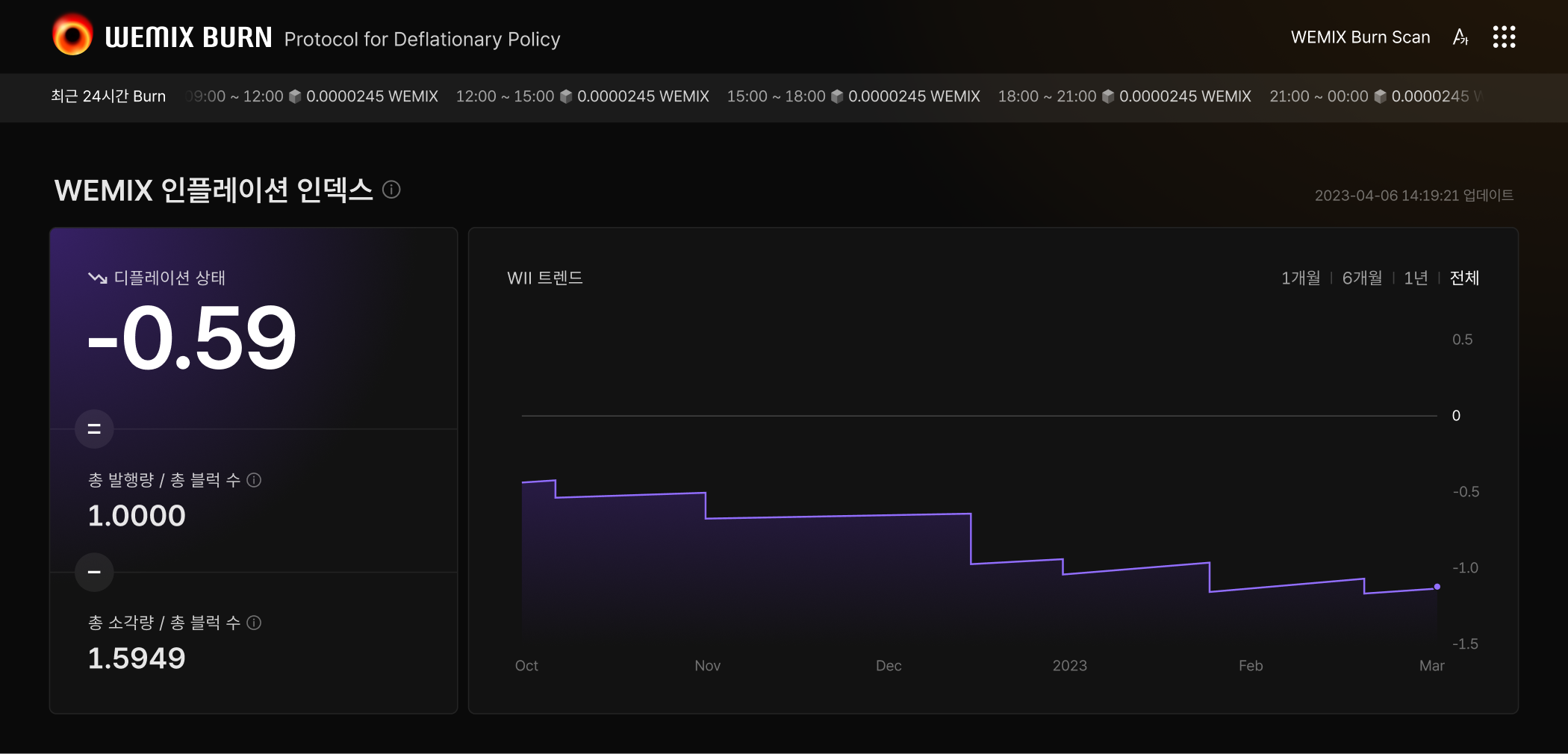Click the 15:00 ~ 18:00 time range text
Image resolution: width=1568 pixels, height=754 pixels.
(776, 96)
